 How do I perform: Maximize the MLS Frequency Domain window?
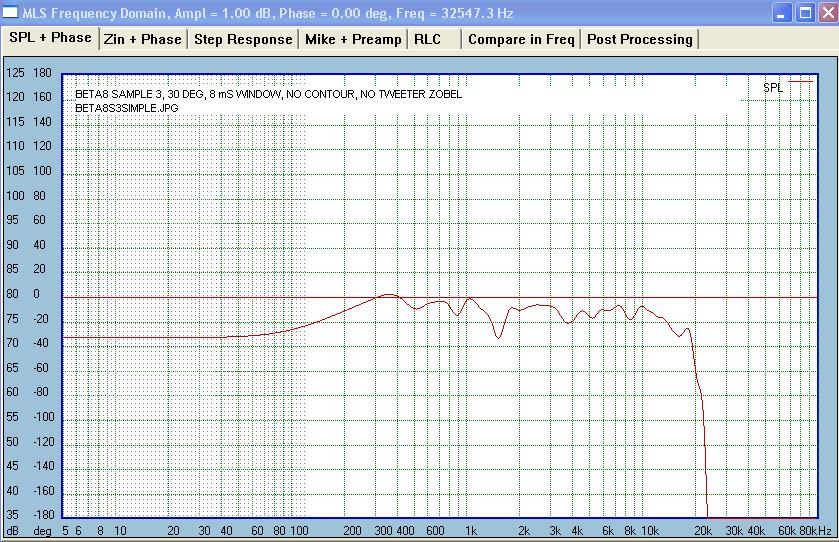pyautogui.click(x=805, y=12)
